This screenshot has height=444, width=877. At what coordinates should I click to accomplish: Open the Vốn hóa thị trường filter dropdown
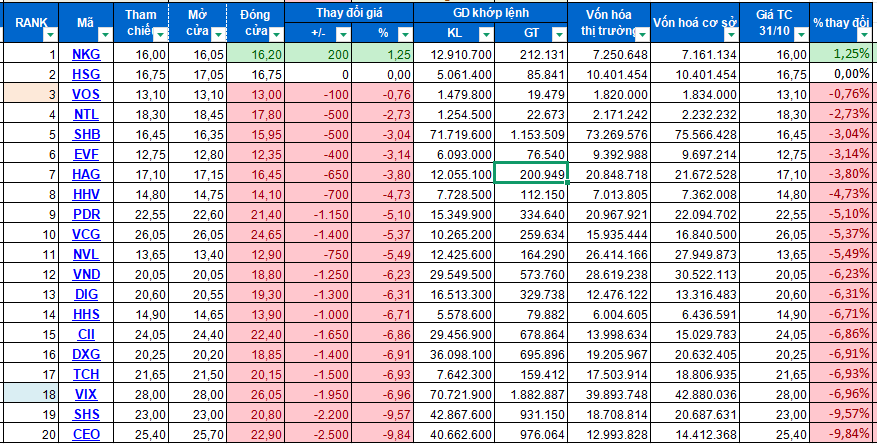click(x=642, y=35)
